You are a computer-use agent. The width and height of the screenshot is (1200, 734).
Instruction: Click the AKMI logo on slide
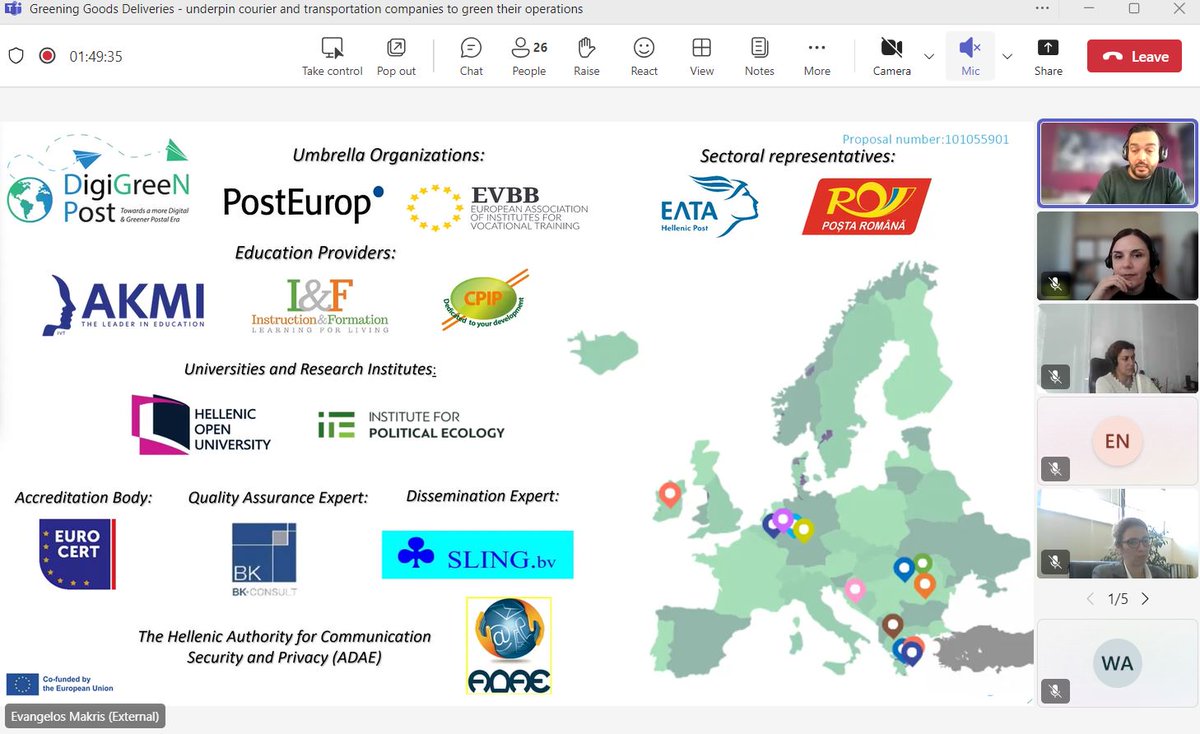(123, 306)
